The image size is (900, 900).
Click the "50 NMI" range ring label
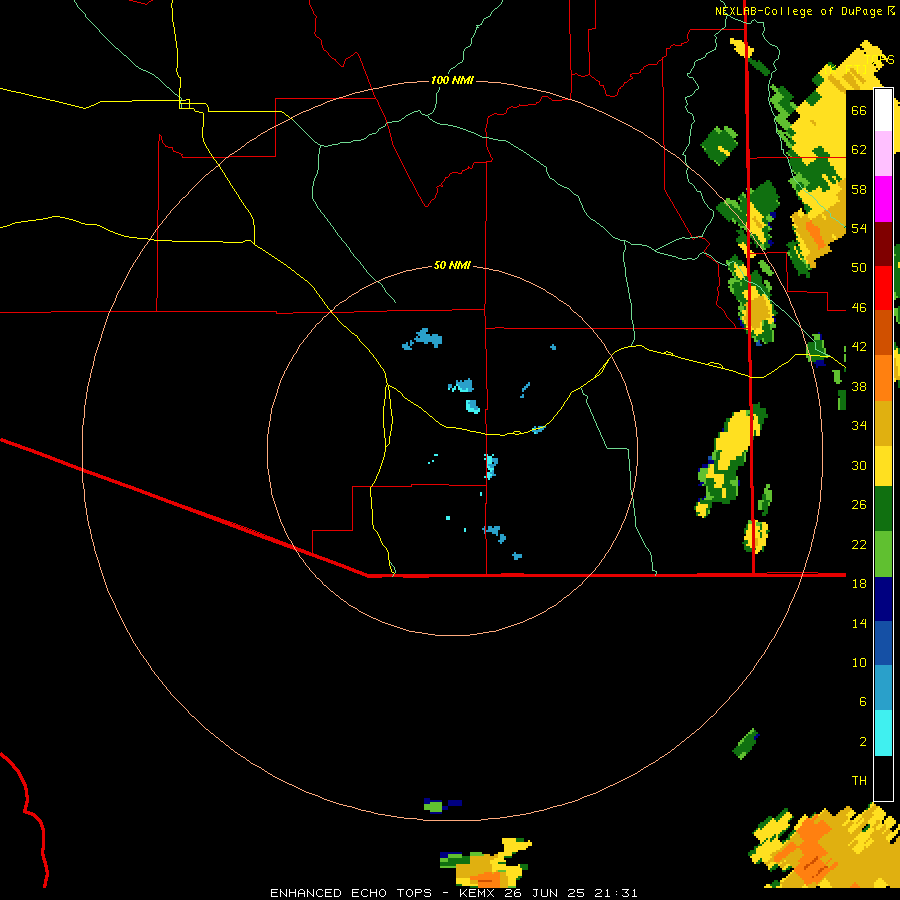(x=452, y=265)
